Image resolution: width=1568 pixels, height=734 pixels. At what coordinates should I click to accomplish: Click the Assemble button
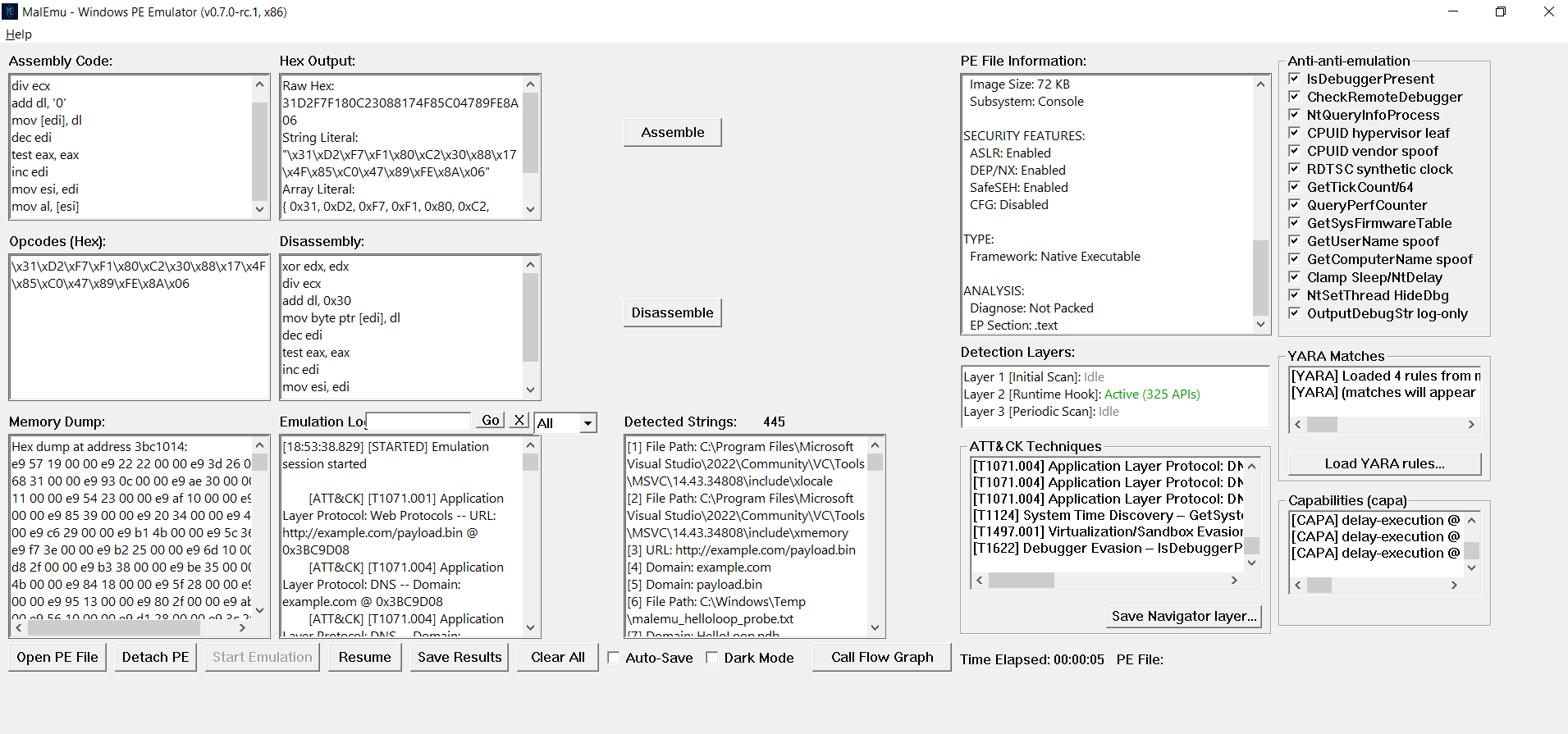tap(672, 132)
